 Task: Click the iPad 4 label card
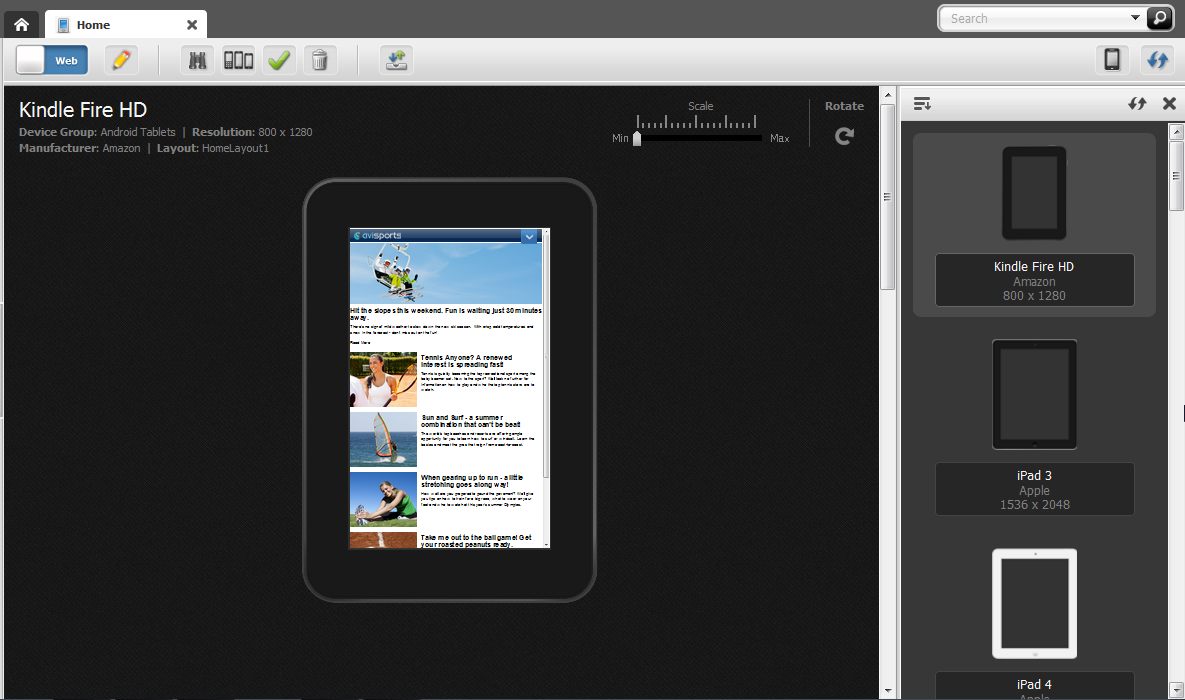pyautogui.click(x=1034, y=686)
